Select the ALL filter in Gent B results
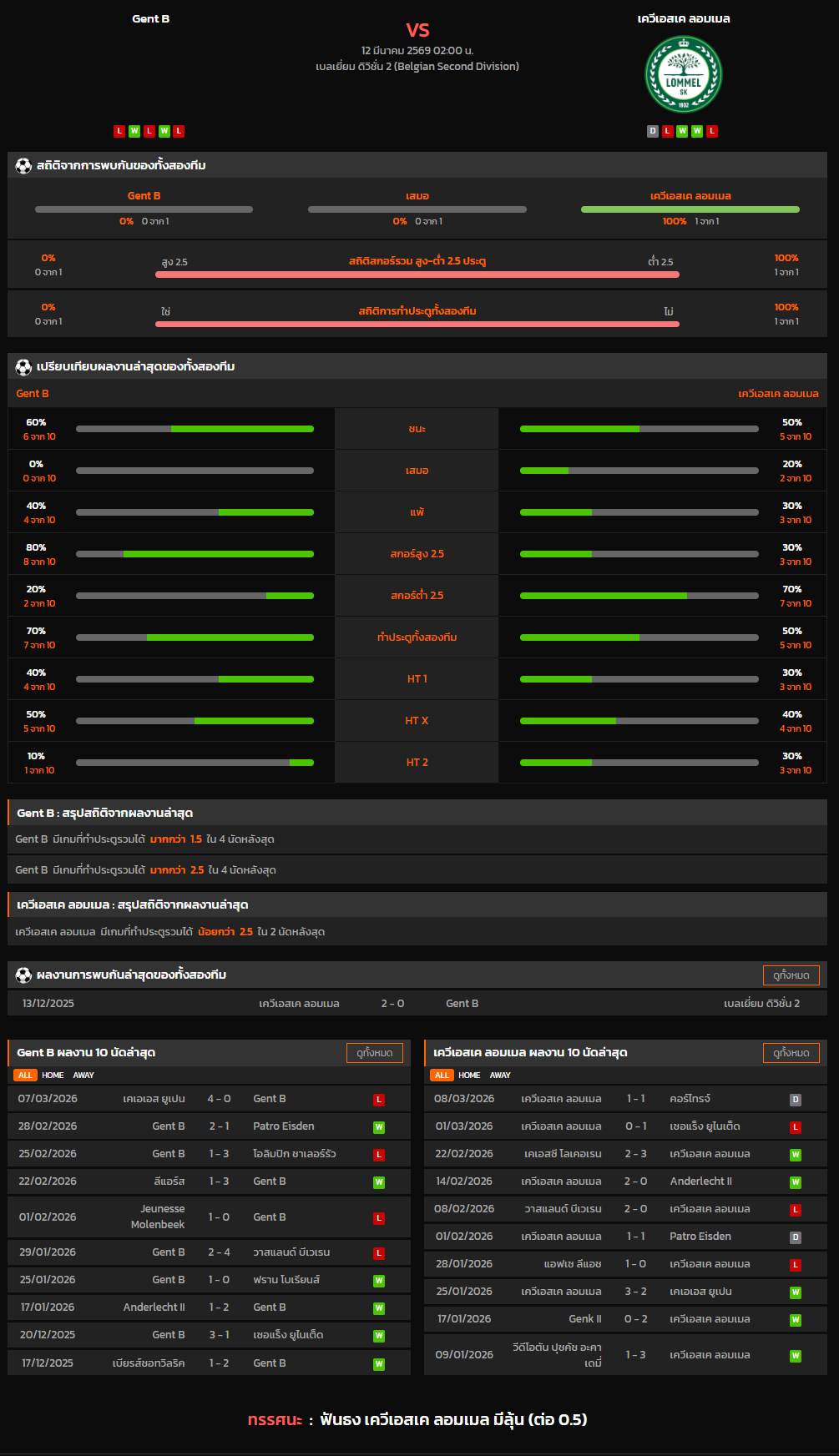839x1456 pixels. [25, 1076]
